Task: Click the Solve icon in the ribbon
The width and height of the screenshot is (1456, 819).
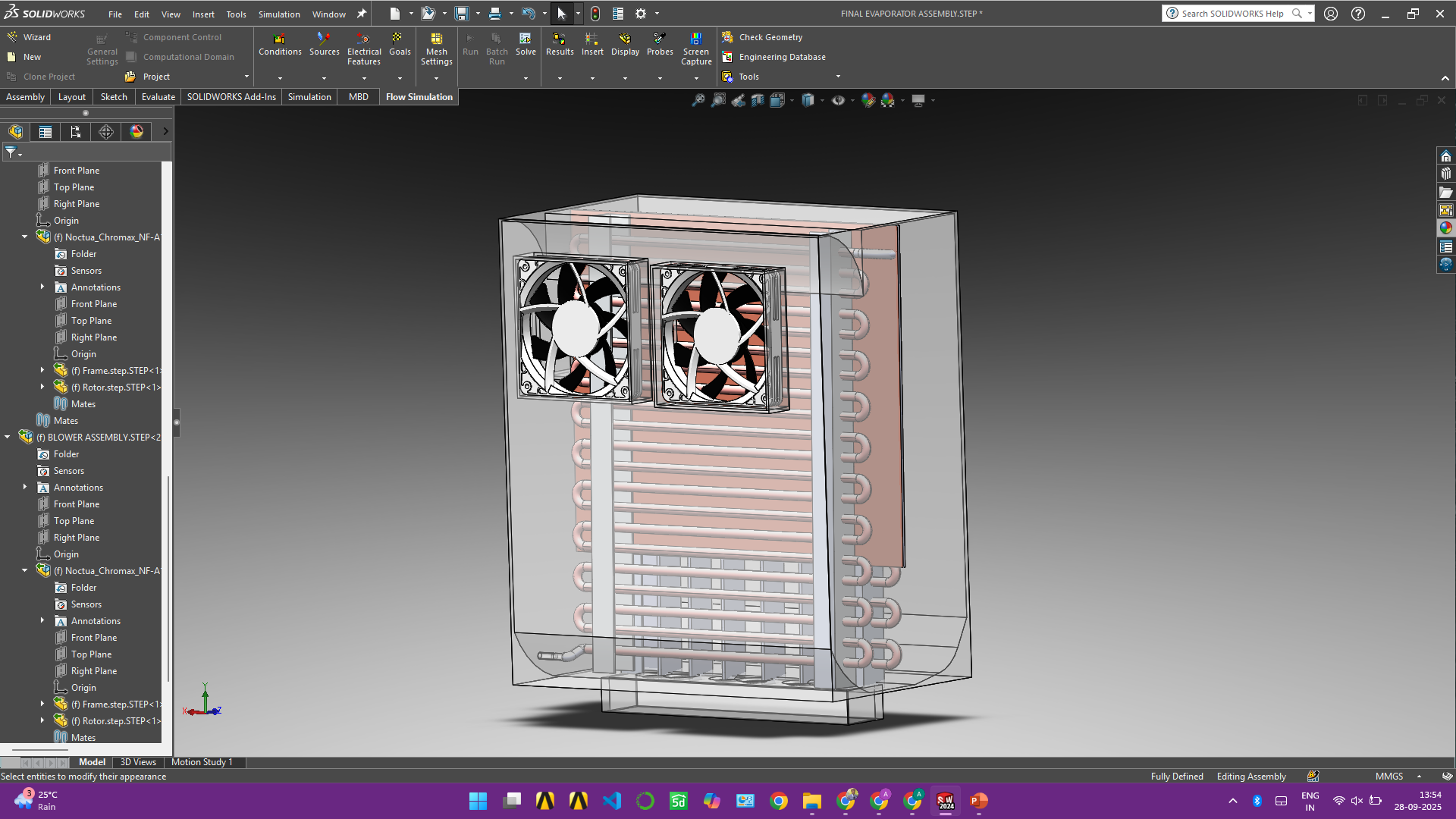Action: pos(525,39)
